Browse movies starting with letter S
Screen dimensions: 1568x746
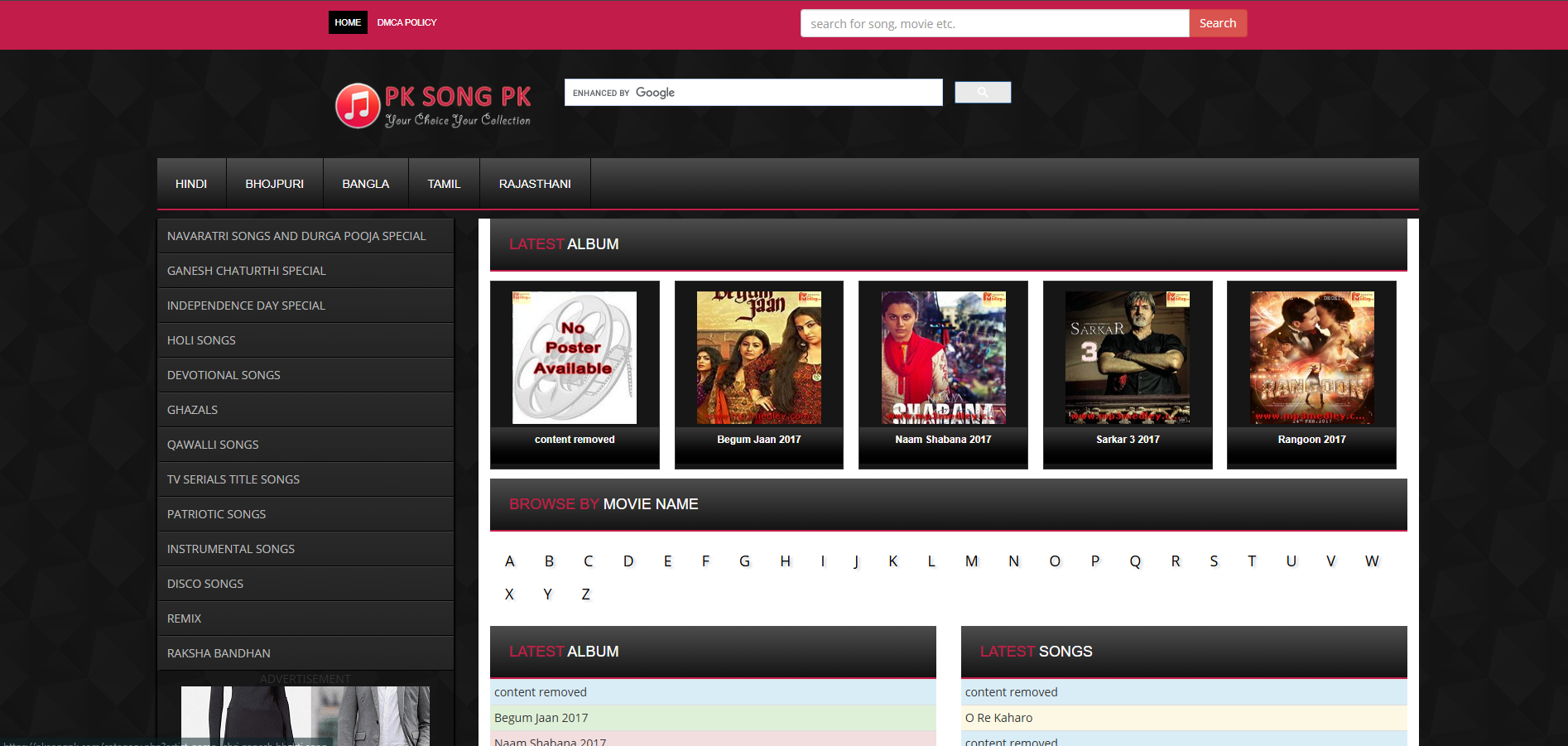tap(1214, 561)
